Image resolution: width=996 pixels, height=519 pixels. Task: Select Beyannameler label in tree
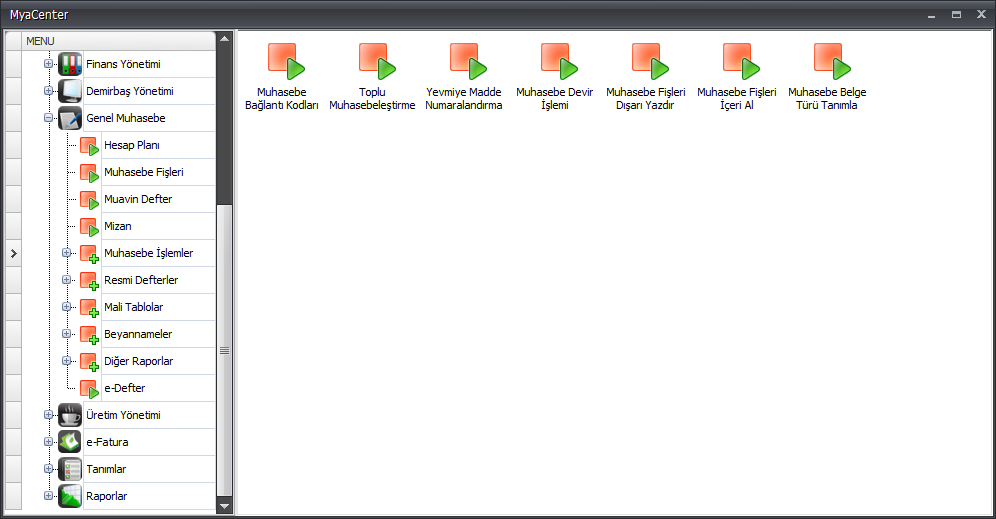point(138,334)
